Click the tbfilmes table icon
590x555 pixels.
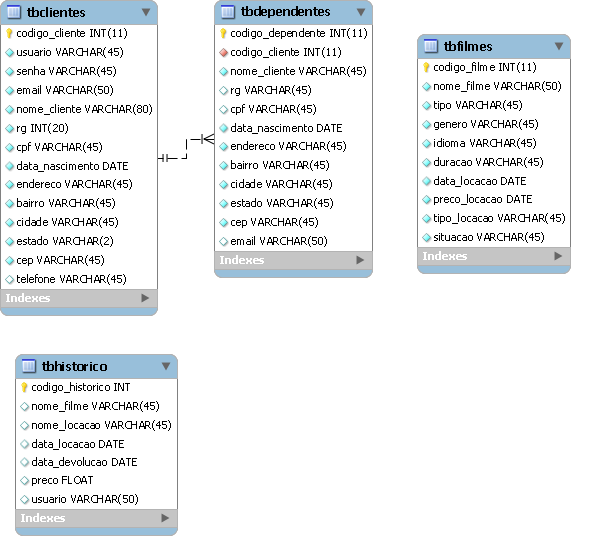[431, 46]
